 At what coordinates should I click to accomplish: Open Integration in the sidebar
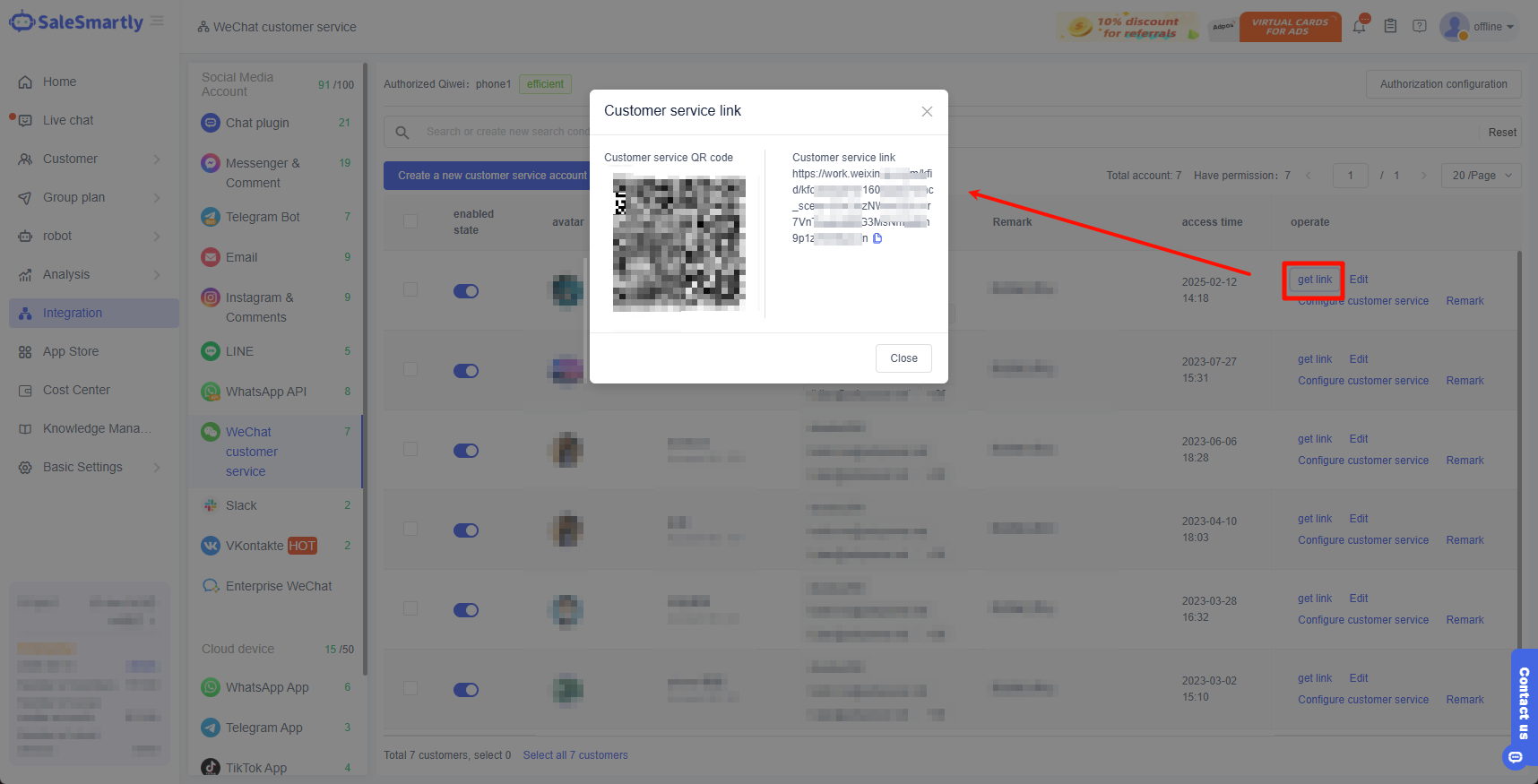click(x=94, y=313)
